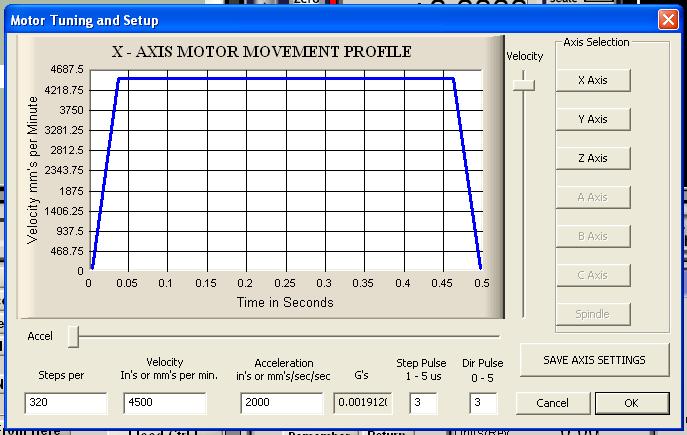Click the horizontal Accel slider thumb
The image size is (687, 435).
73,337
